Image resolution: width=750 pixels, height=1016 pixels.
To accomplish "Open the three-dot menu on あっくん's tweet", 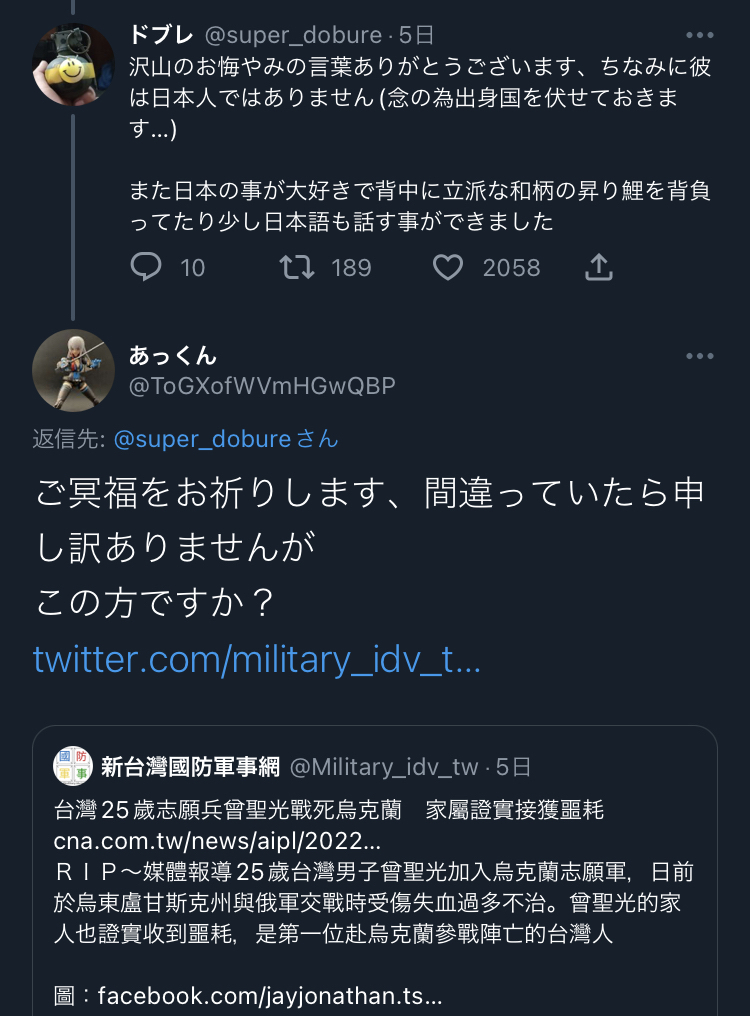I will pyautogui.click(x=700, y=357).
